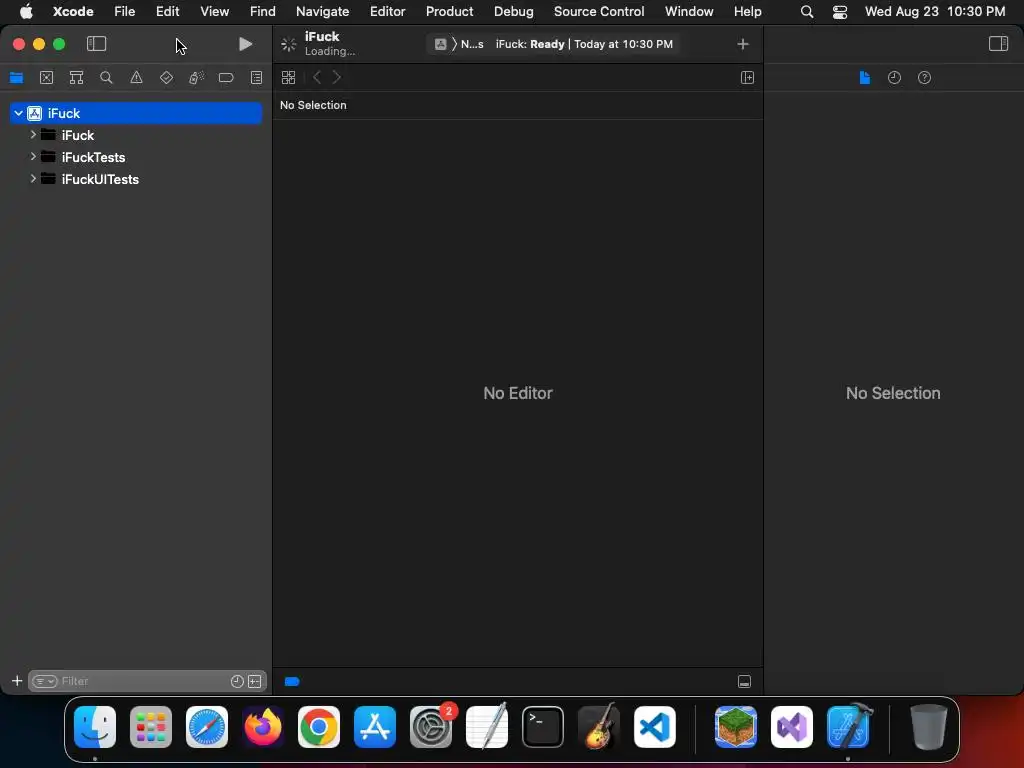Screen dimensions: 1024x768
Task: Run the project with the play button
Action: coord(246,44)
